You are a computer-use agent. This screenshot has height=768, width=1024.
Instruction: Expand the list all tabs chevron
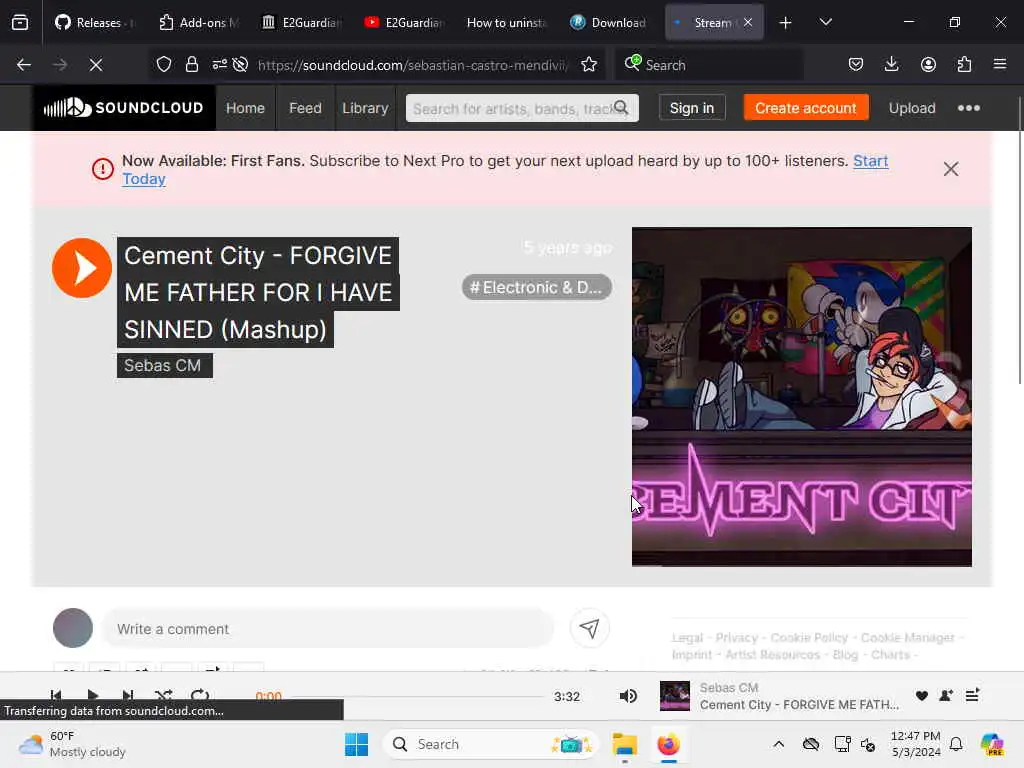point(825,22)
